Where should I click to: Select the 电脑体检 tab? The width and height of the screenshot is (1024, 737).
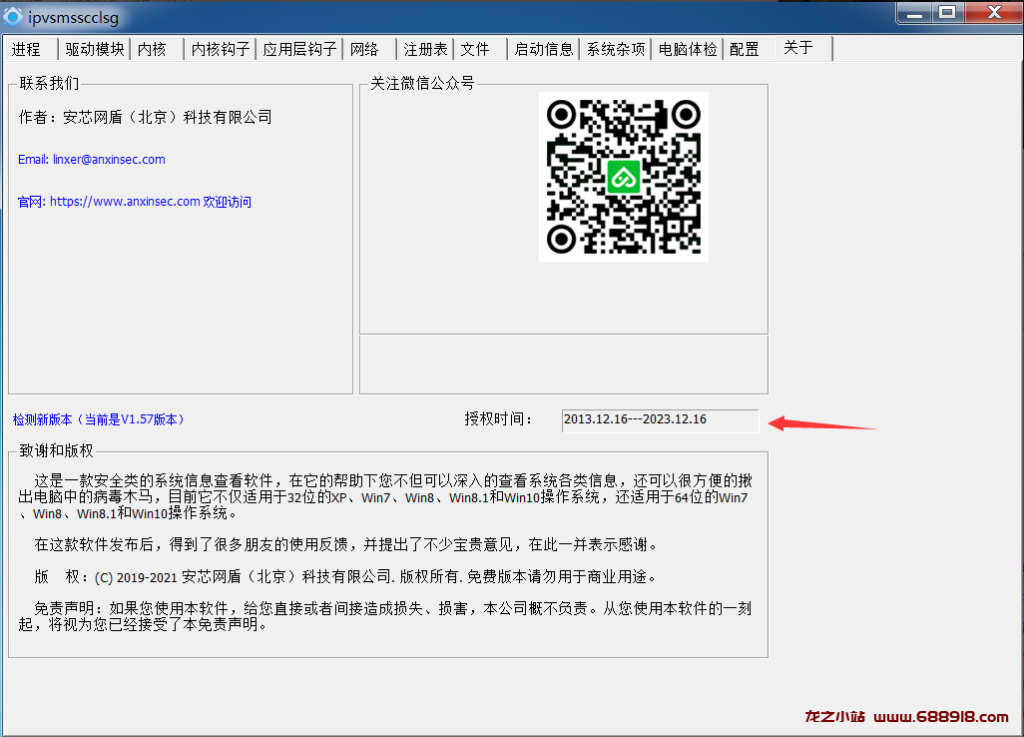click(687, 49)
